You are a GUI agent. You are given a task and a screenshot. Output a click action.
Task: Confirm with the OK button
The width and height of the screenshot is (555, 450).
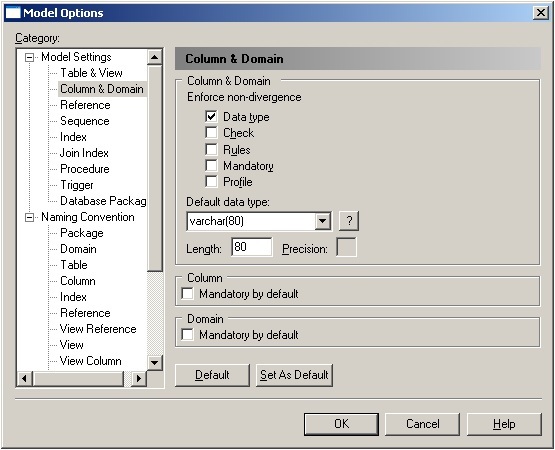(341, 424)
